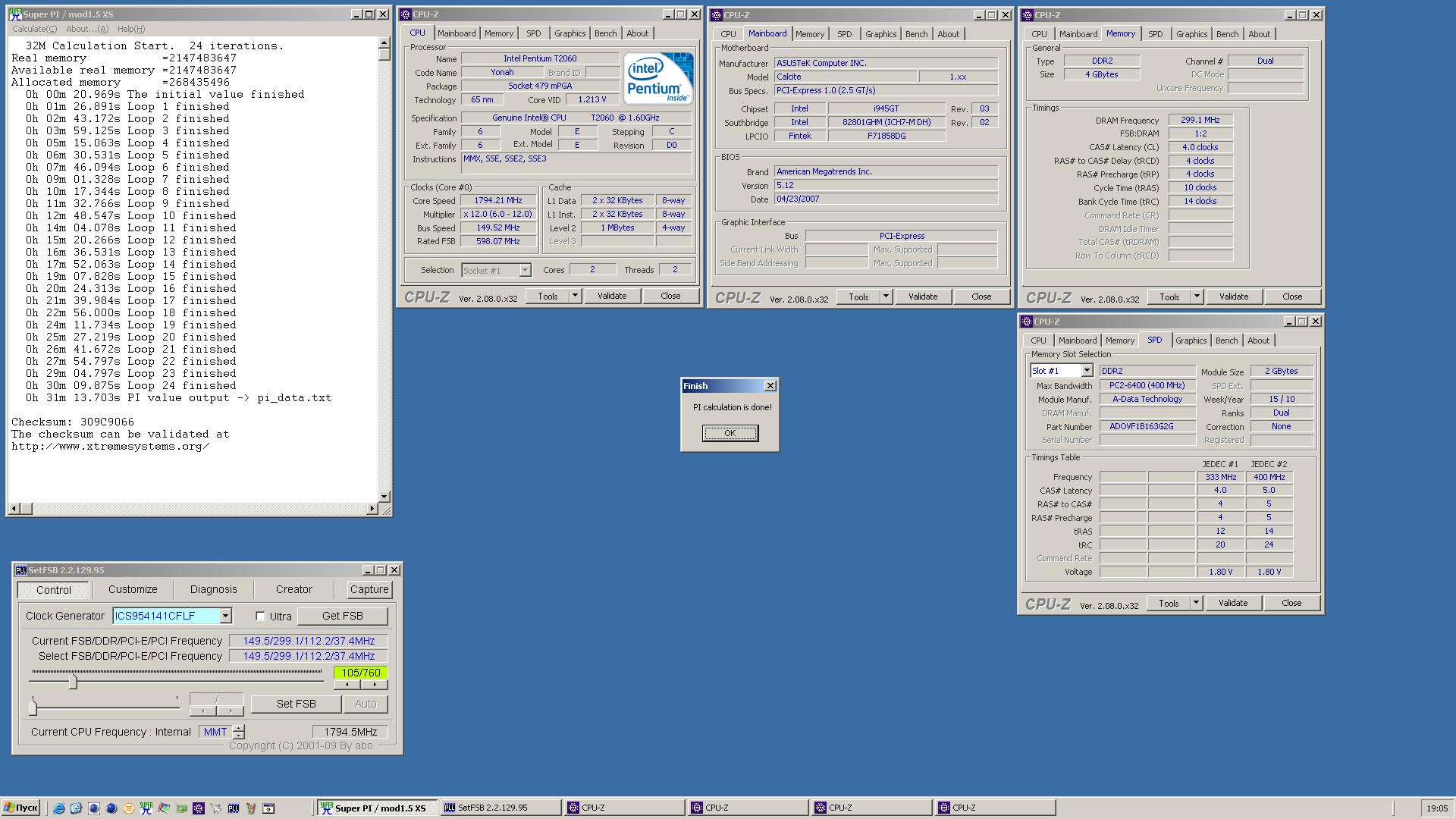Launch the PLL SetFSB quick launch icon

pos(234,808)
